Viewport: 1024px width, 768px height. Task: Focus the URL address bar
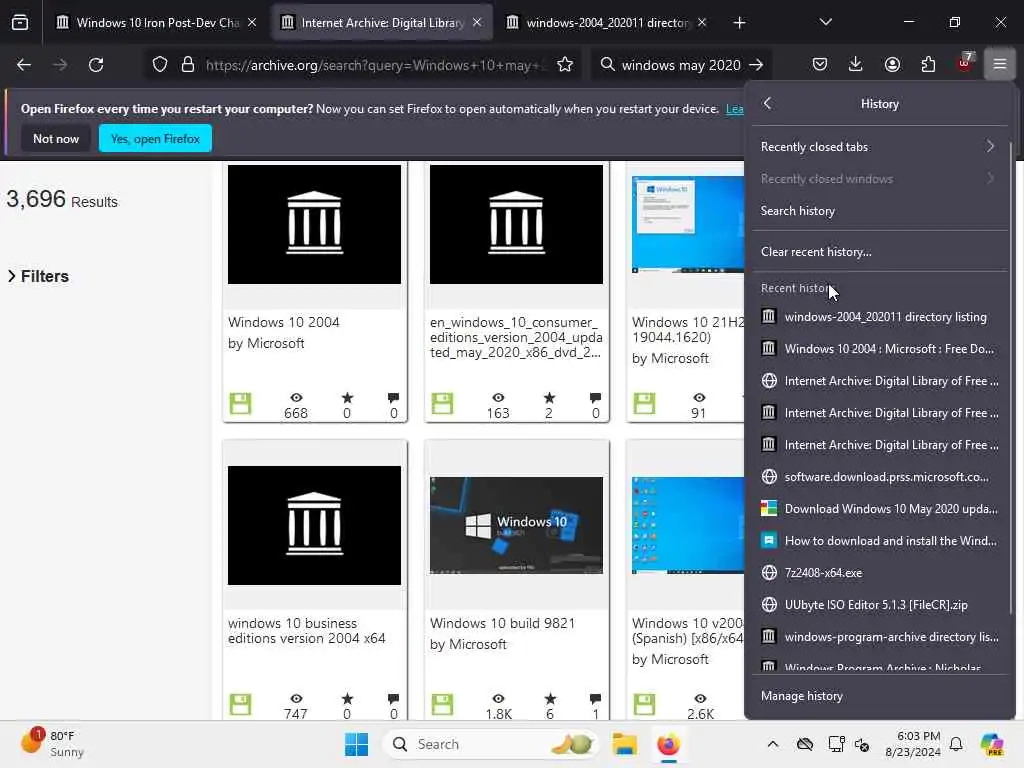tap(375, 65)
